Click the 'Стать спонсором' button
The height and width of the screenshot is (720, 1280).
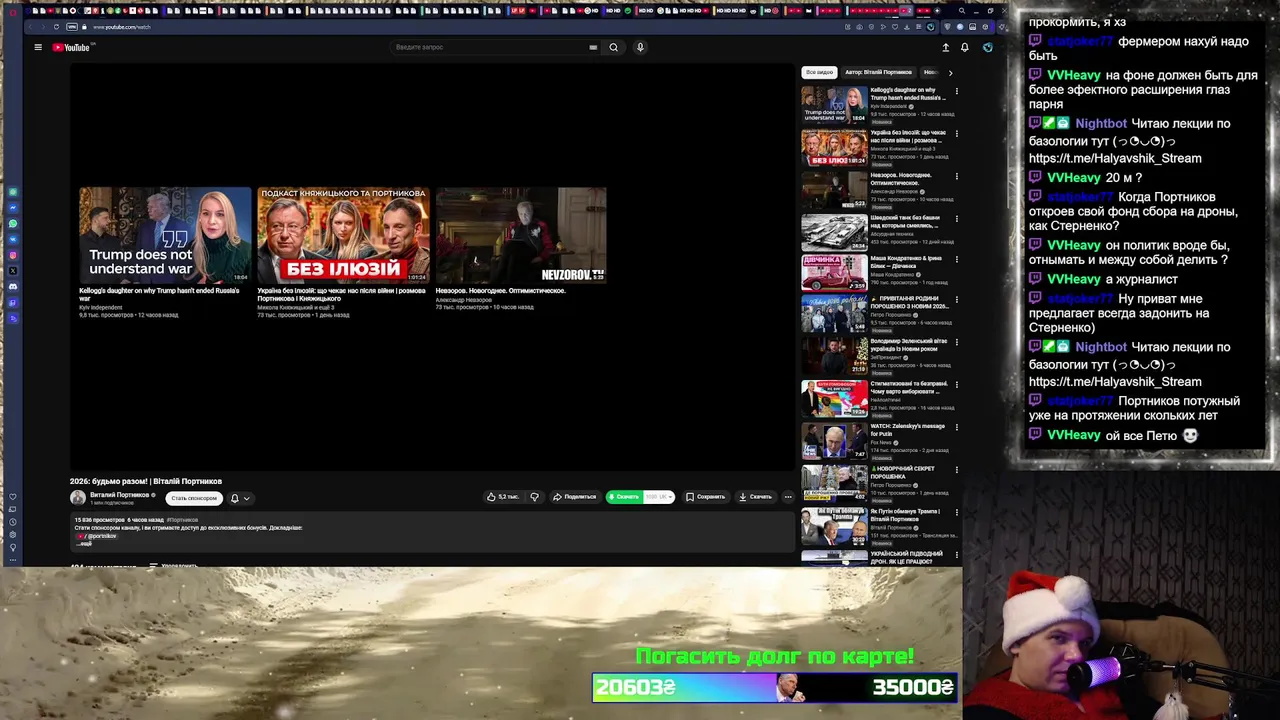point(194,498)
